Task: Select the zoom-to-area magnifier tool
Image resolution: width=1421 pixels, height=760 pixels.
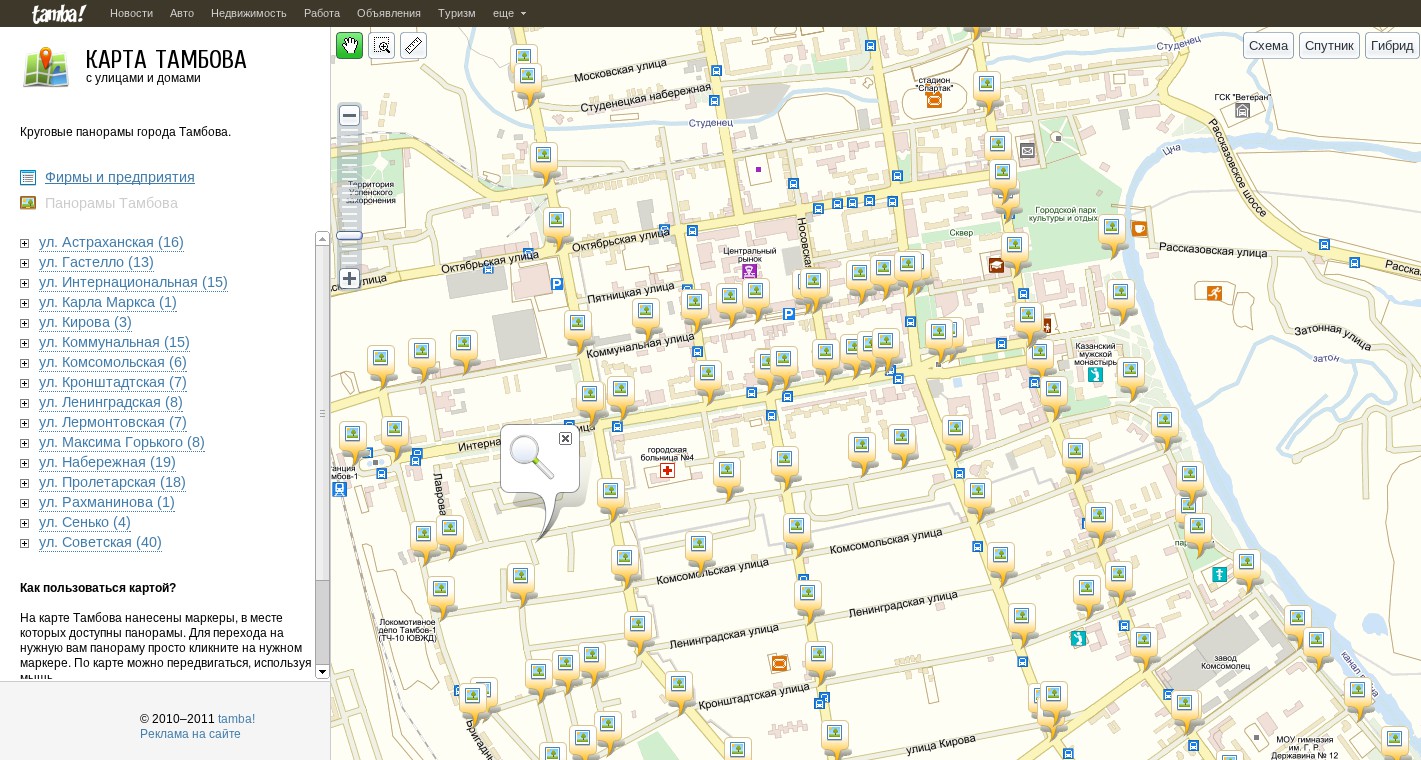Action: 382,46
